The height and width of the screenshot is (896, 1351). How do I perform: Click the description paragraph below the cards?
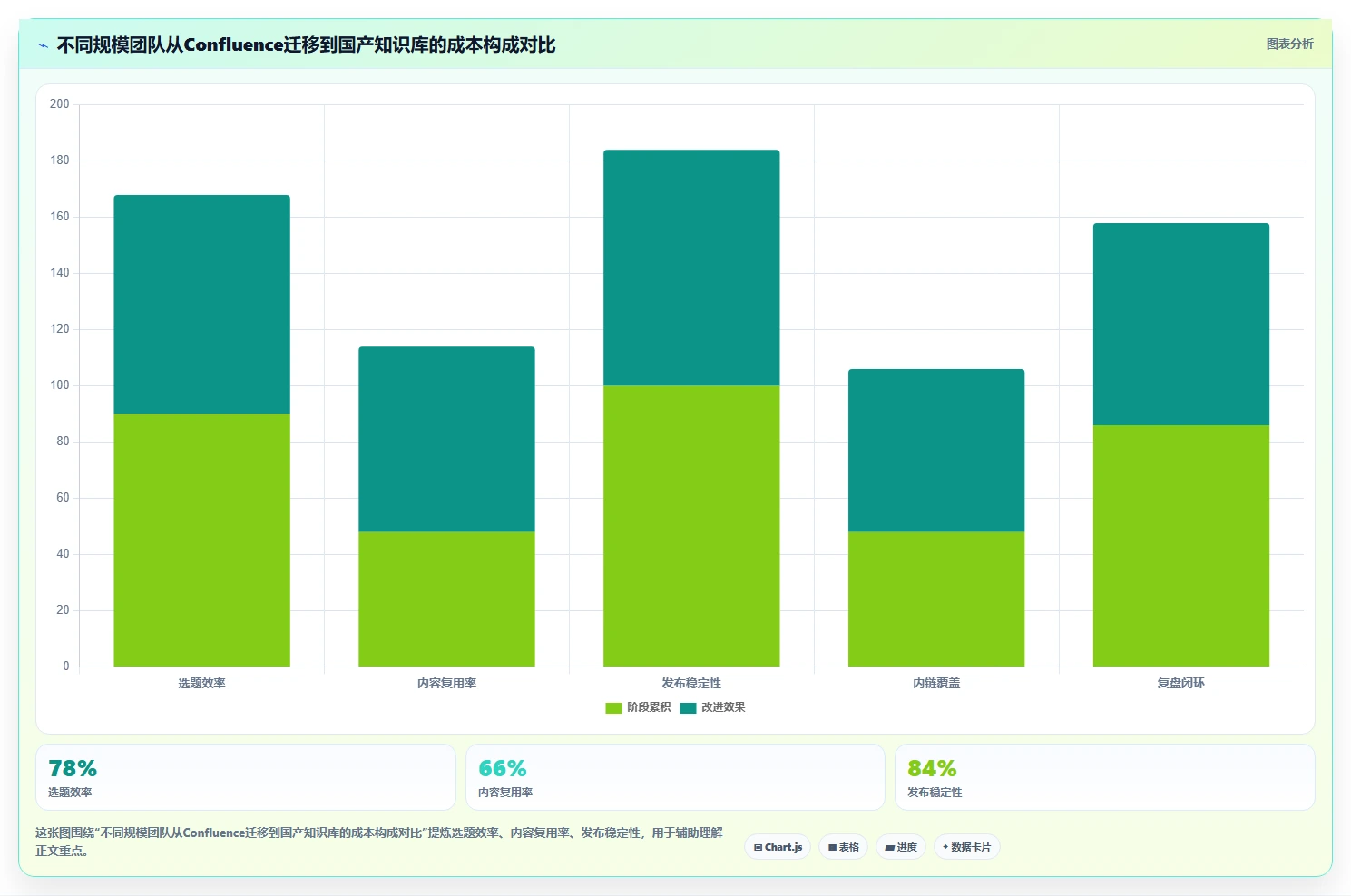click(x=379, y=842)
